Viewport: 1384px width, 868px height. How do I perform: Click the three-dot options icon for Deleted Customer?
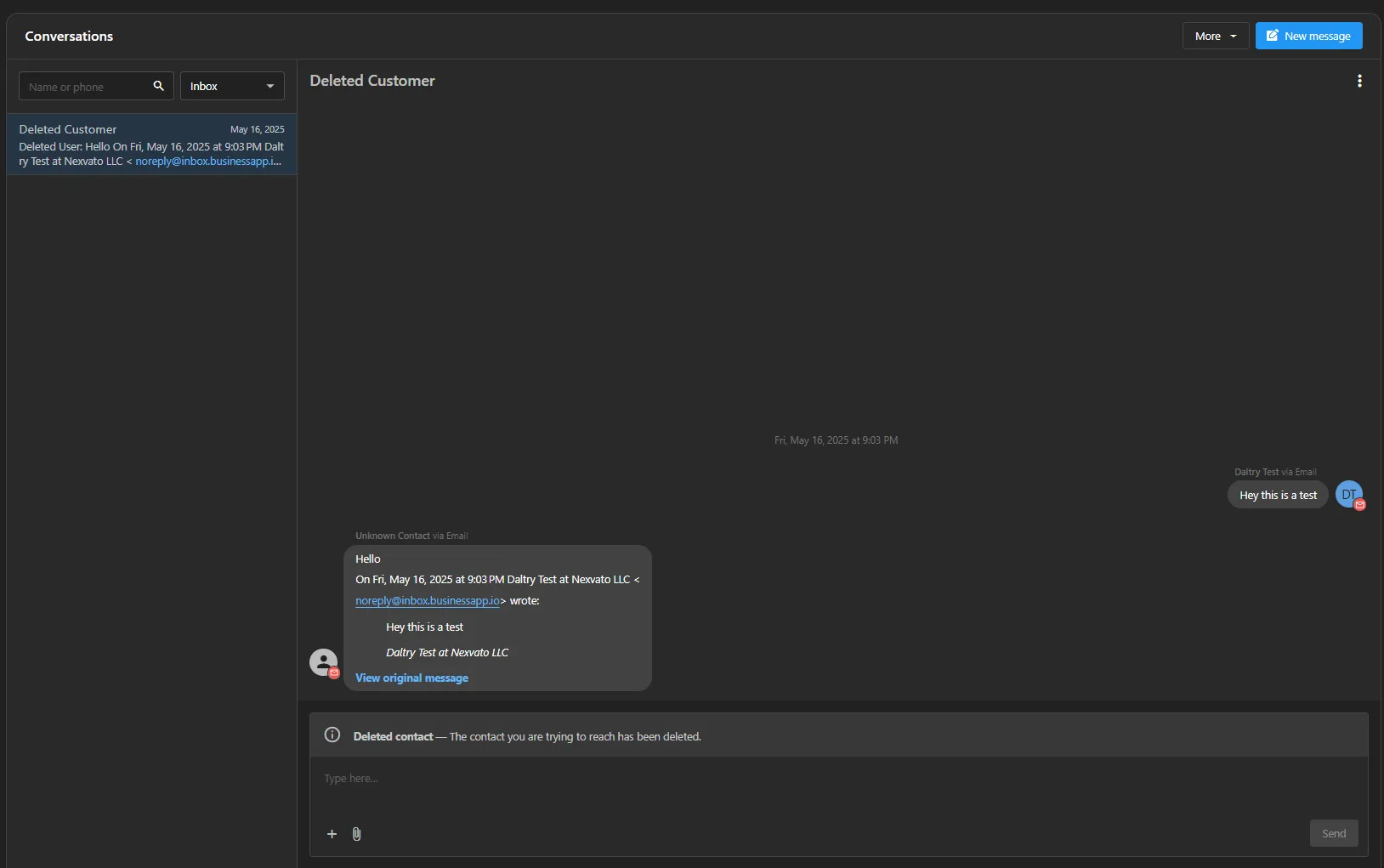coord(1359,80)
